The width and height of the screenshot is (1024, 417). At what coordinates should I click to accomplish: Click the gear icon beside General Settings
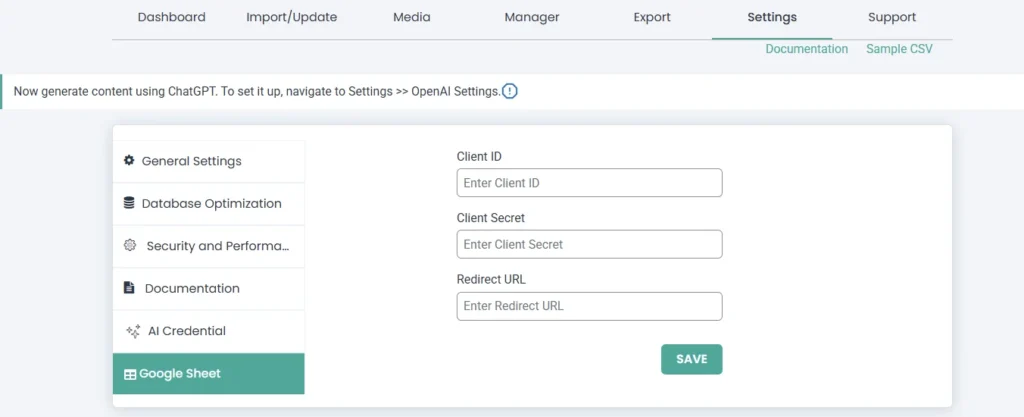pos(129,161)
